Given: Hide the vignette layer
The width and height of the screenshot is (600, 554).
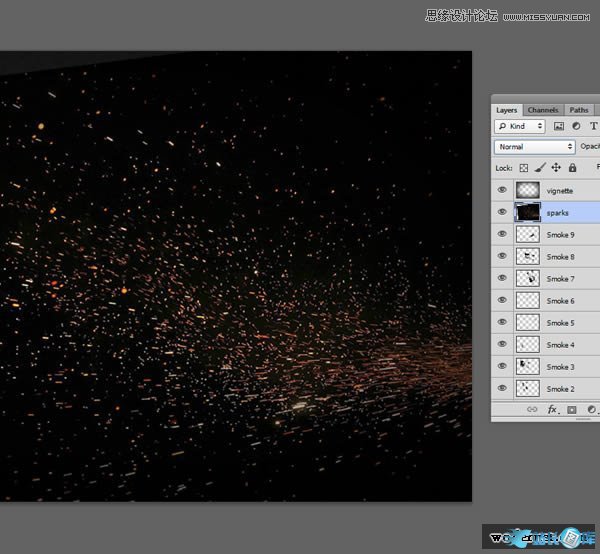Looking at the screenshot, I should (502, 190).
